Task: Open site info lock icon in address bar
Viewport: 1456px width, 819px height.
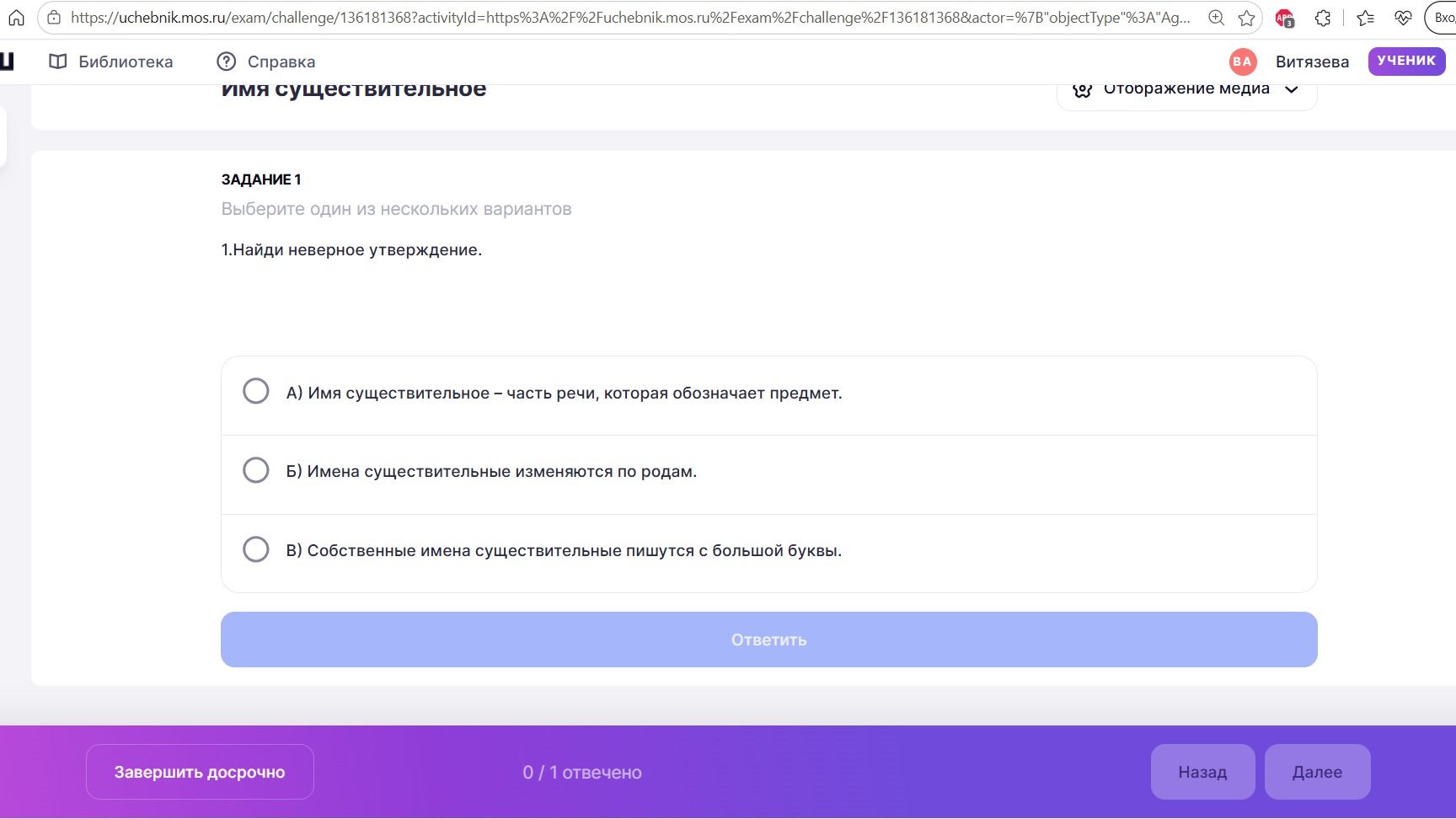Action: click(54, 17)
